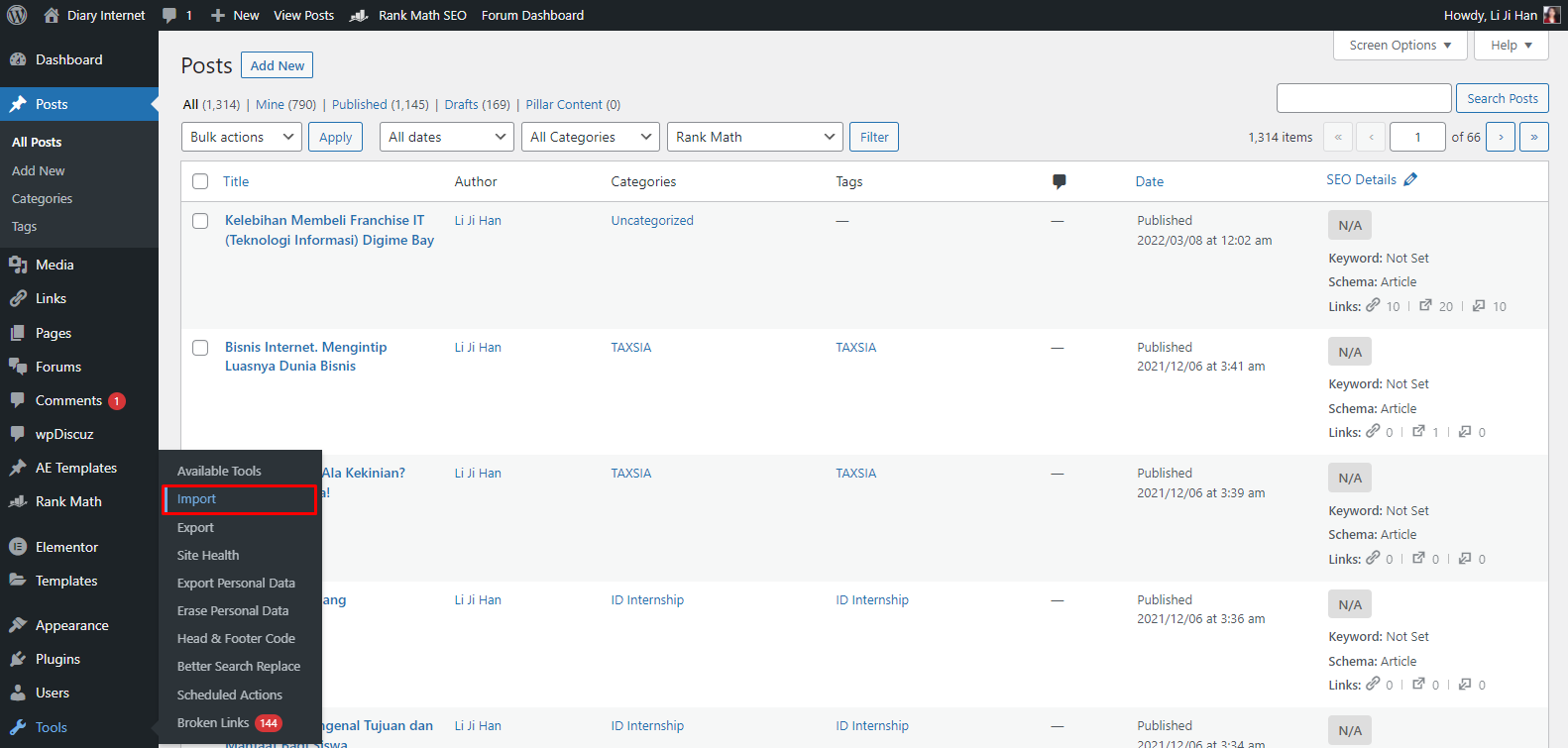Click the AE Templates icon in sidebar
1568x748 pixels.
click(x=18, y=468)
